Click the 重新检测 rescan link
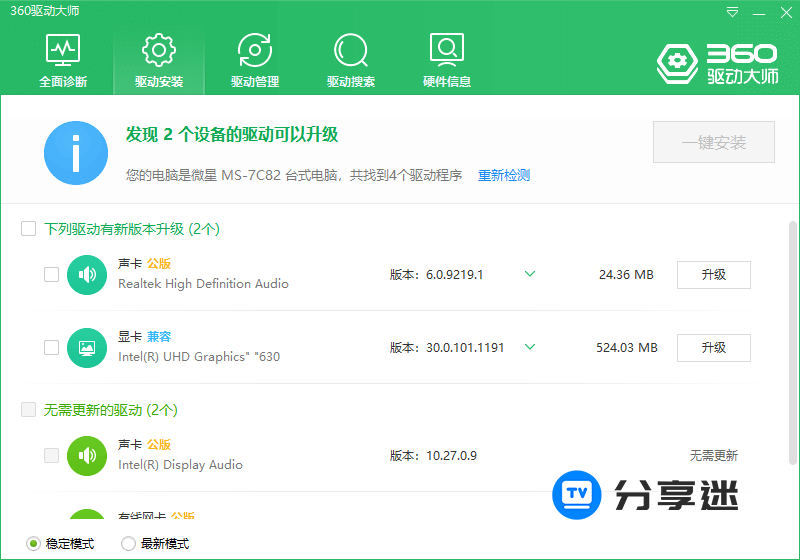 [x=503, y=175]
